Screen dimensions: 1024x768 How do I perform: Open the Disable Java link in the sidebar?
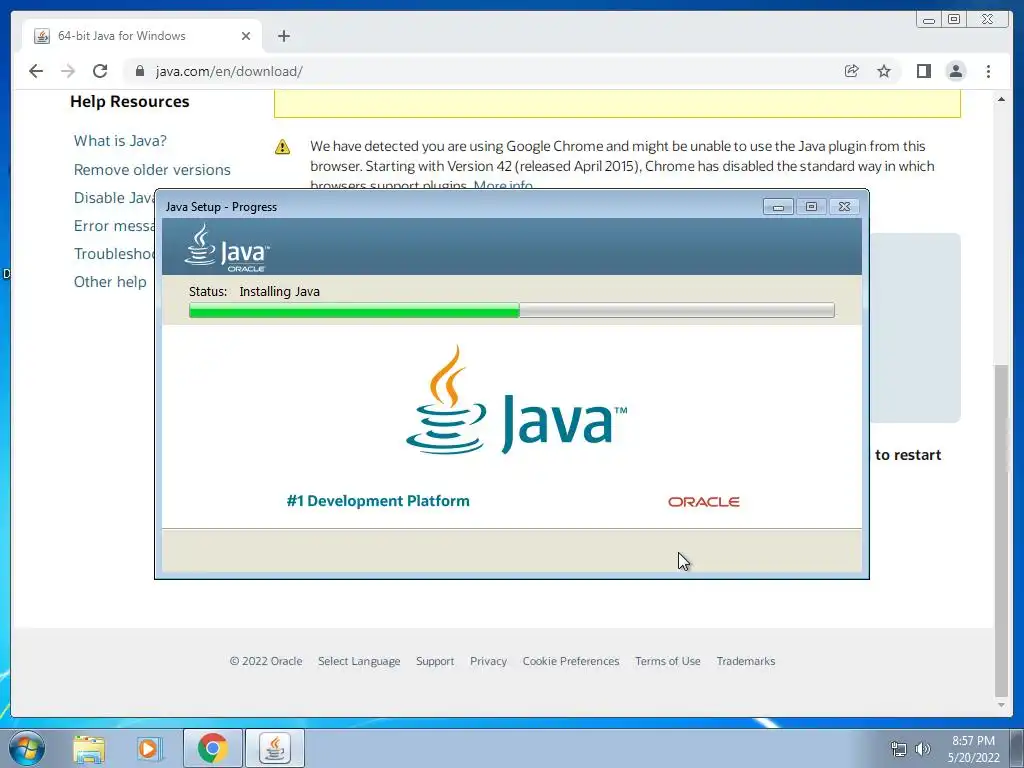pos(114,198)
